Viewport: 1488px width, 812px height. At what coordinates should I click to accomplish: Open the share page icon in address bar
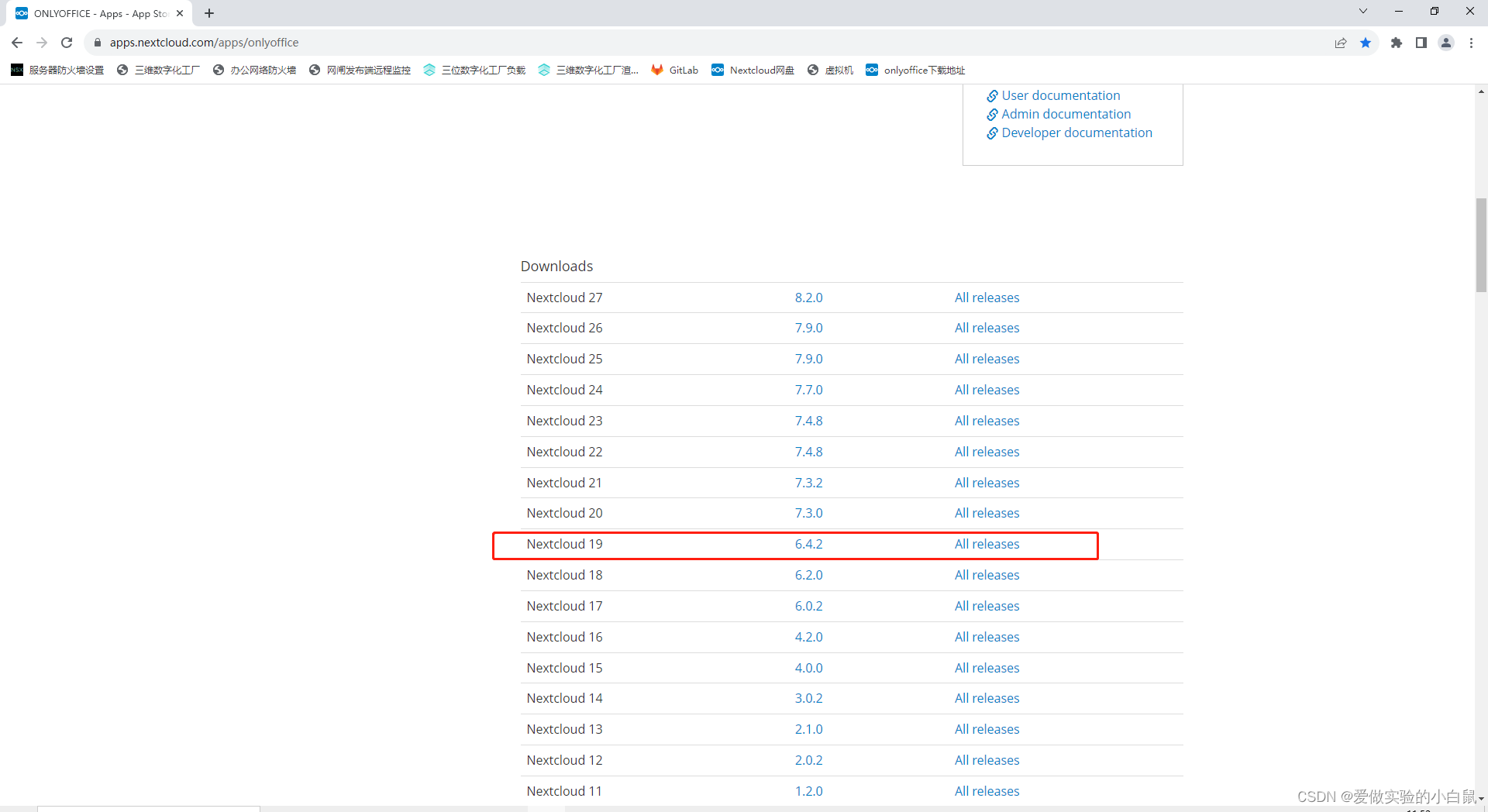[1341, 43]
